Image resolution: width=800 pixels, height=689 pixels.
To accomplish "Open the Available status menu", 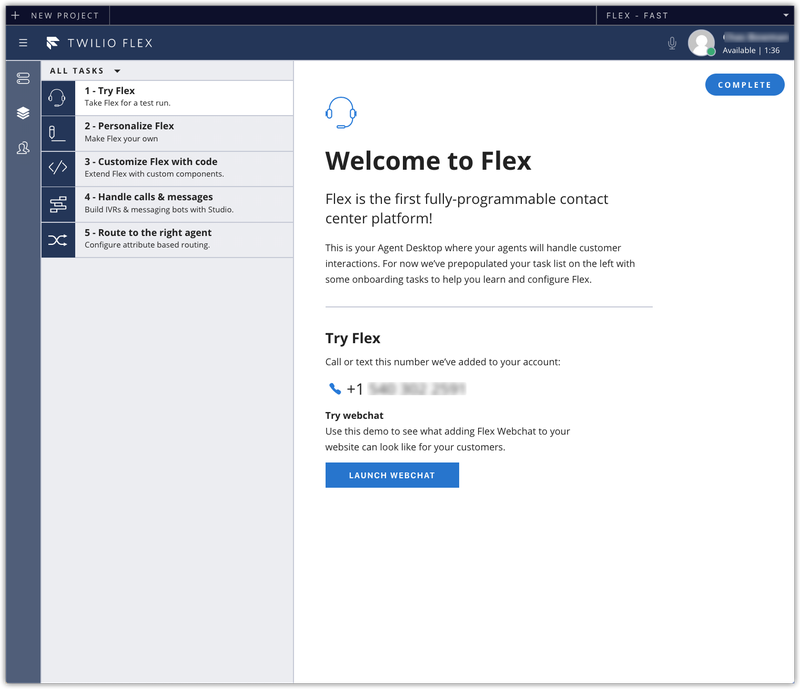I will click(x=751, y=50).
